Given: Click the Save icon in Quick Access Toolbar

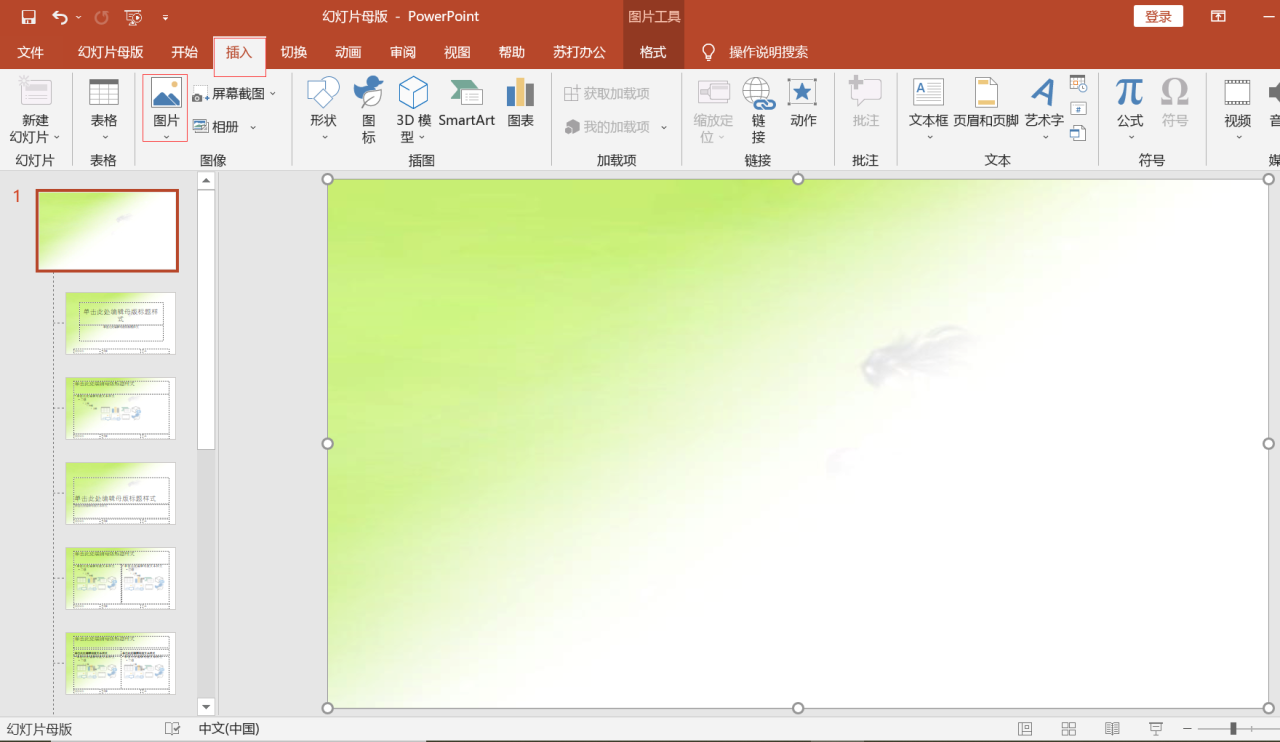Looking at the screenshot, I should (x=27, y=16).
